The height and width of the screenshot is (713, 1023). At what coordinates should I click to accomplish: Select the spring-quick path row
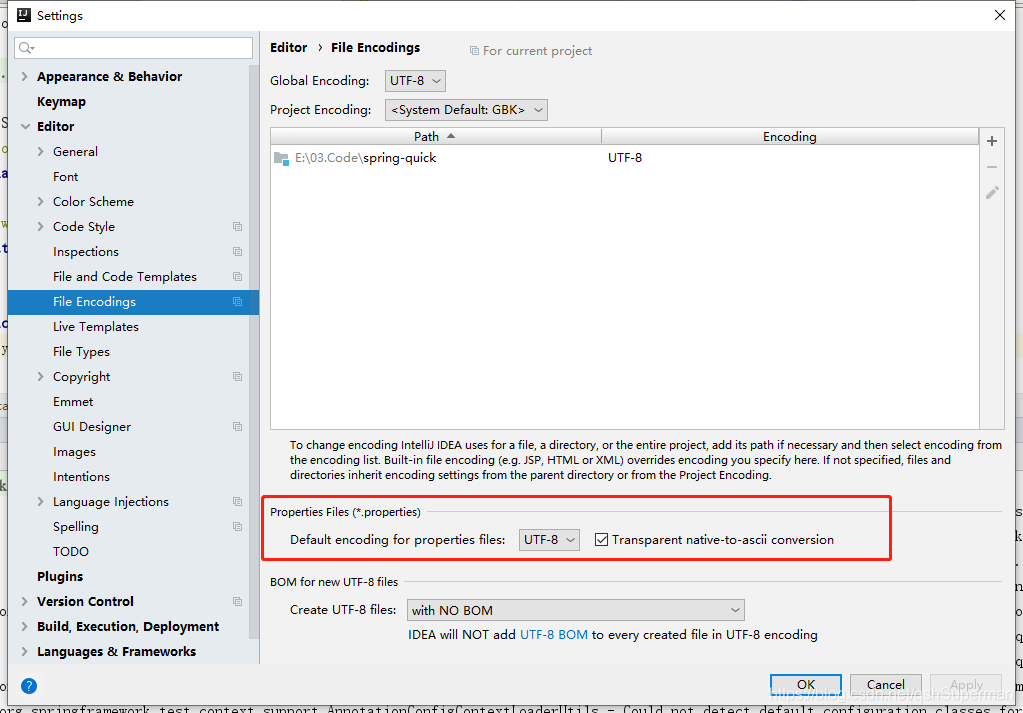point(624,158)
